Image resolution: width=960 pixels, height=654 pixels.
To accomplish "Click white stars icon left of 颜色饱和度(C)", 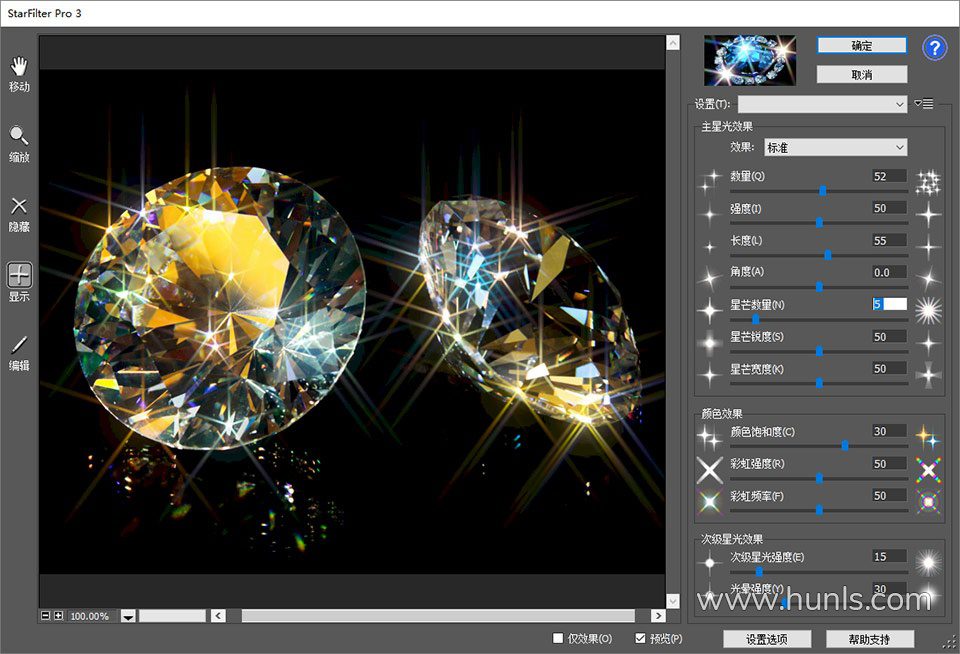I will point(710,438).
